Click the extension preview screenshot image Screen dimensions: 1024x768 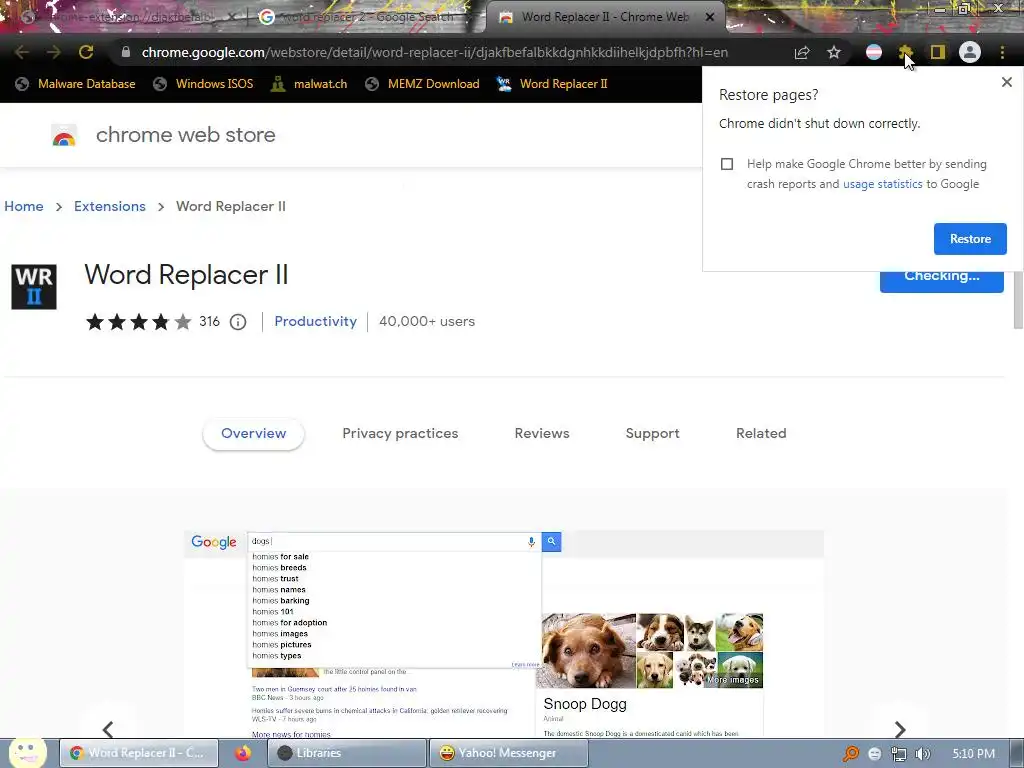coord(504,634)
